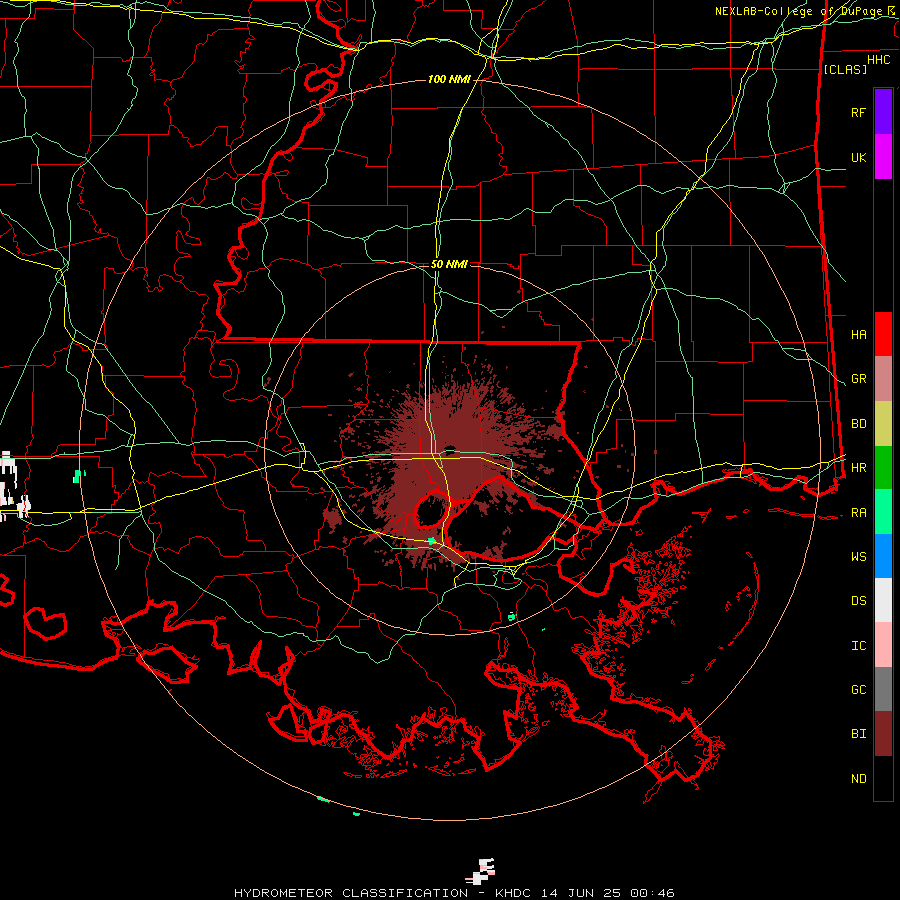Click the WS legend label
The image size is (900, 900).
(x=858, y=557)
